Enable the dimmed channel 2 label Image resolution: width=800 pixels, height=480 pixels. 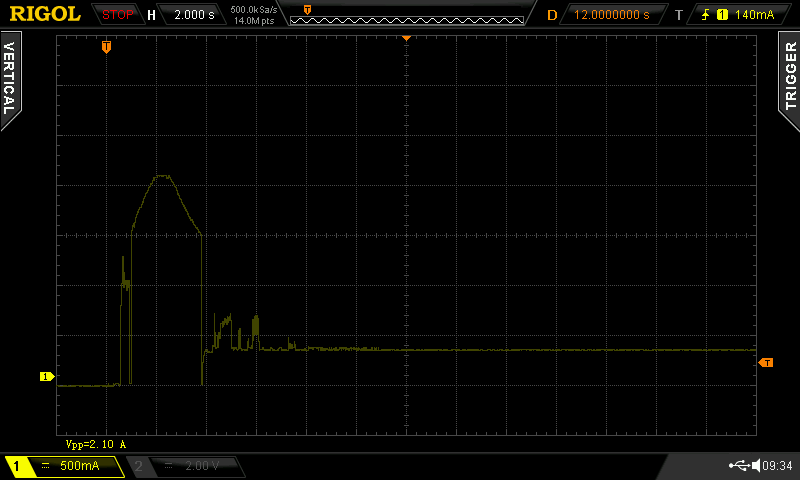(x=138, y=466)
